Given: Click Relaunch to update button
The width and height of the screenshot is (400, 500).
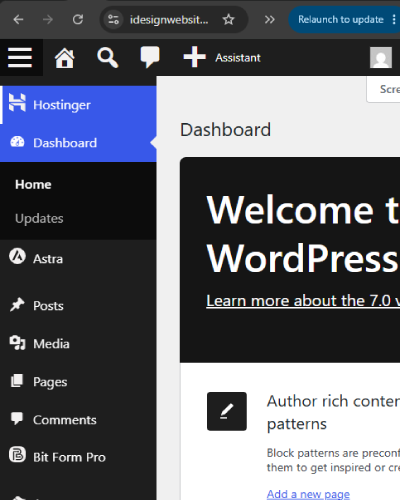Looking at the screenshot, I should coord(341,20).
